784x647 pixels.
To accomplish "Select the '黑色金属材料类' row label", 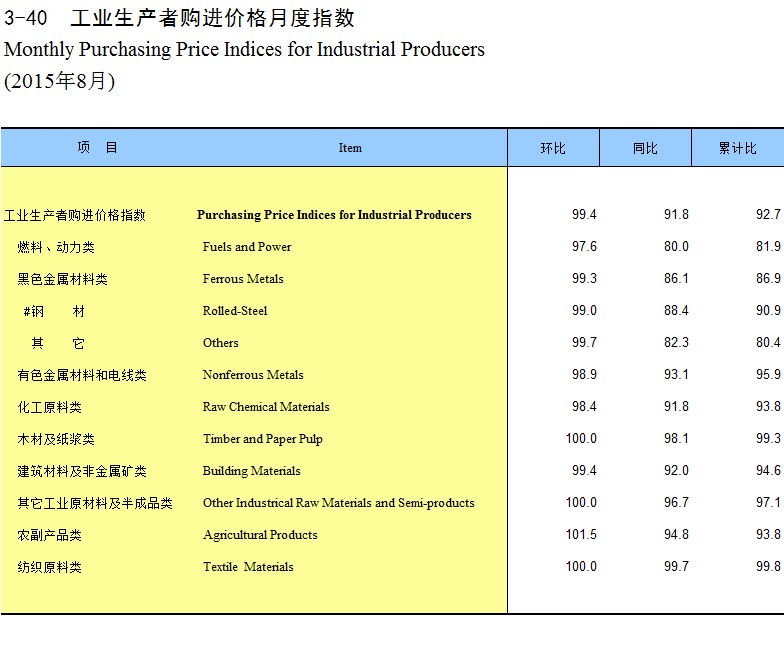I will point(62,279).
